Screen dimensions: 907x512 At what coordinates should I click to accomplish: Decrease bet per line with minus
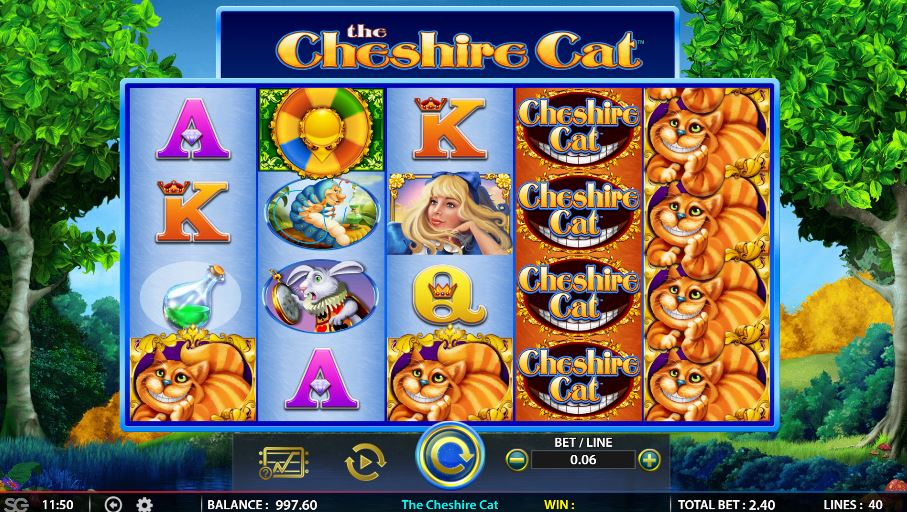517,460
